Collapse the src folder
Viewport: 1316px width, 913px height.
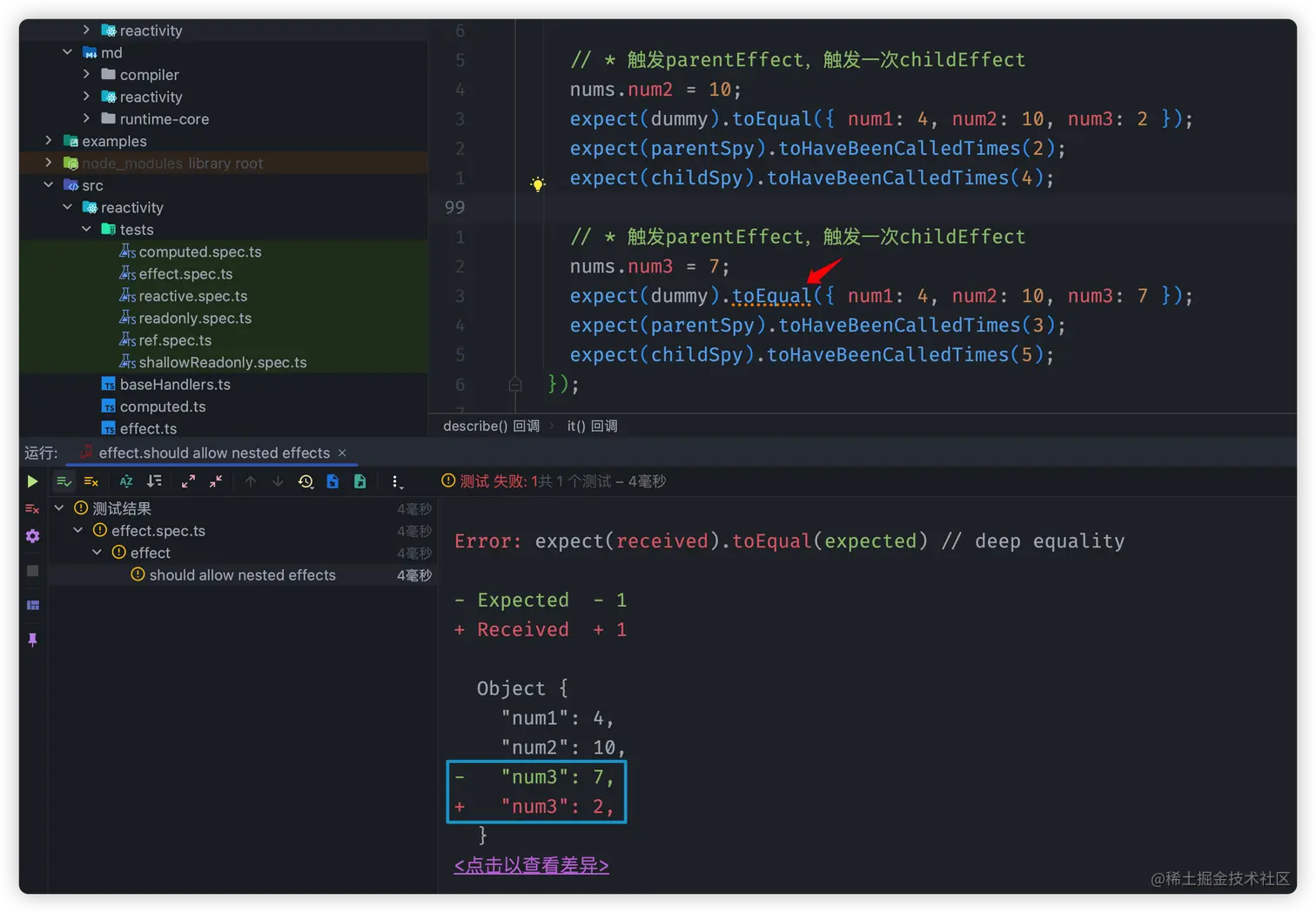49,185
